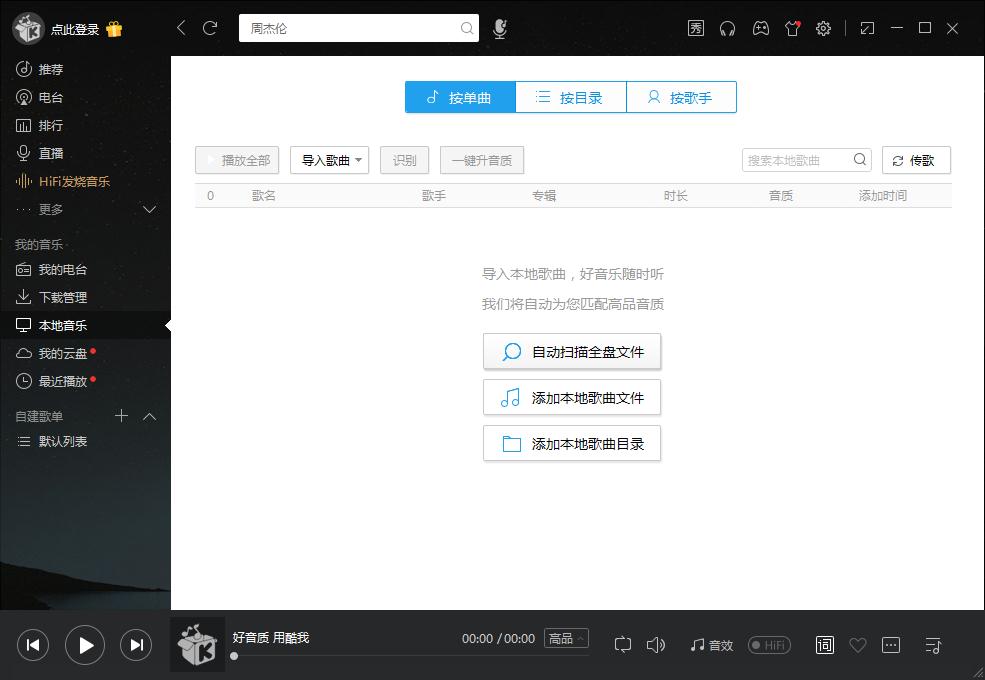The width and height of the screenshot is (985, 680).
Task: Open the headphones icon in the title bar
Action: (x=727, y=28)
